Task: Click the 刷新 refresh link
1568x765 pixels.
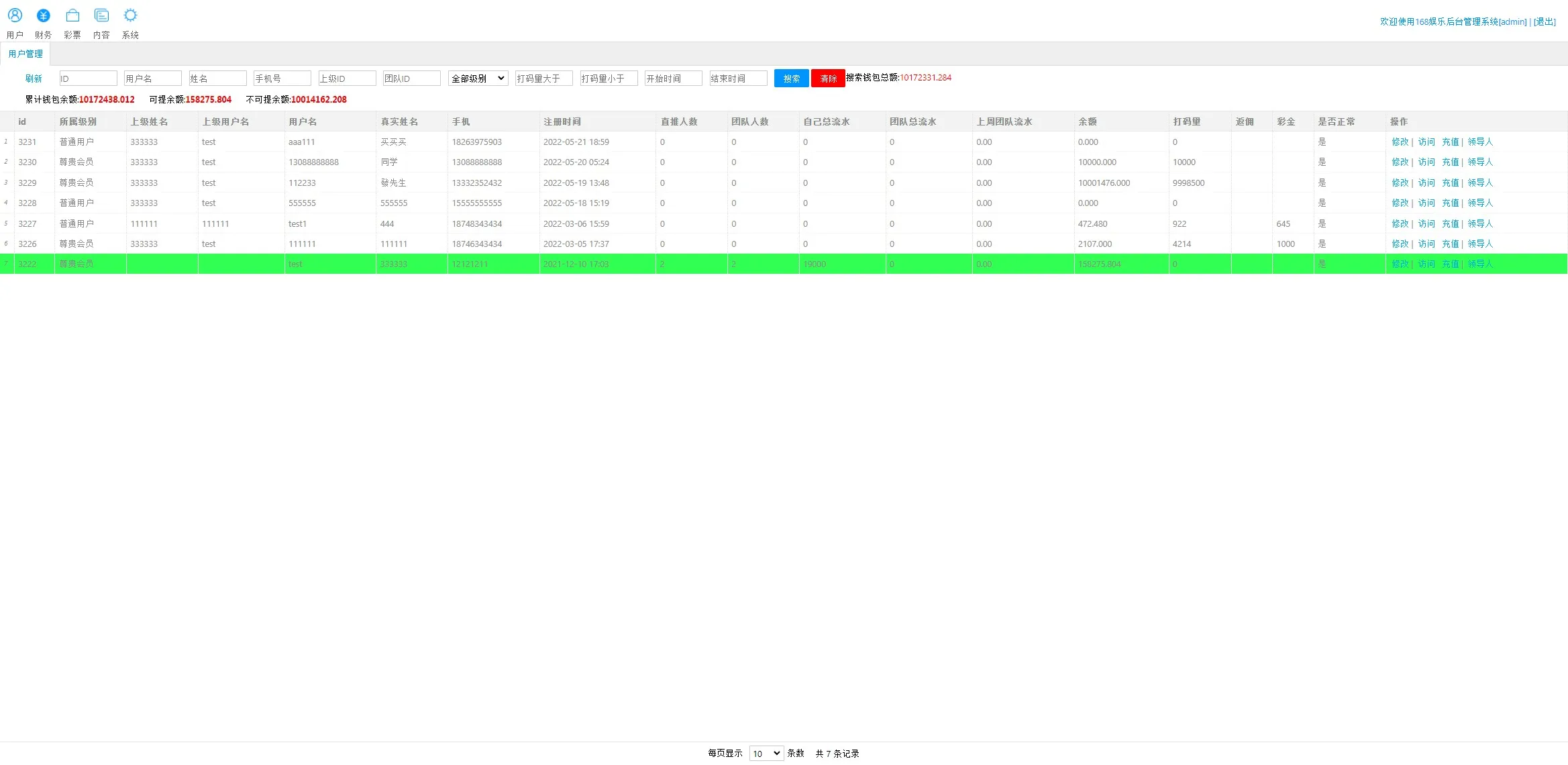Action: (x=34, y=79)
